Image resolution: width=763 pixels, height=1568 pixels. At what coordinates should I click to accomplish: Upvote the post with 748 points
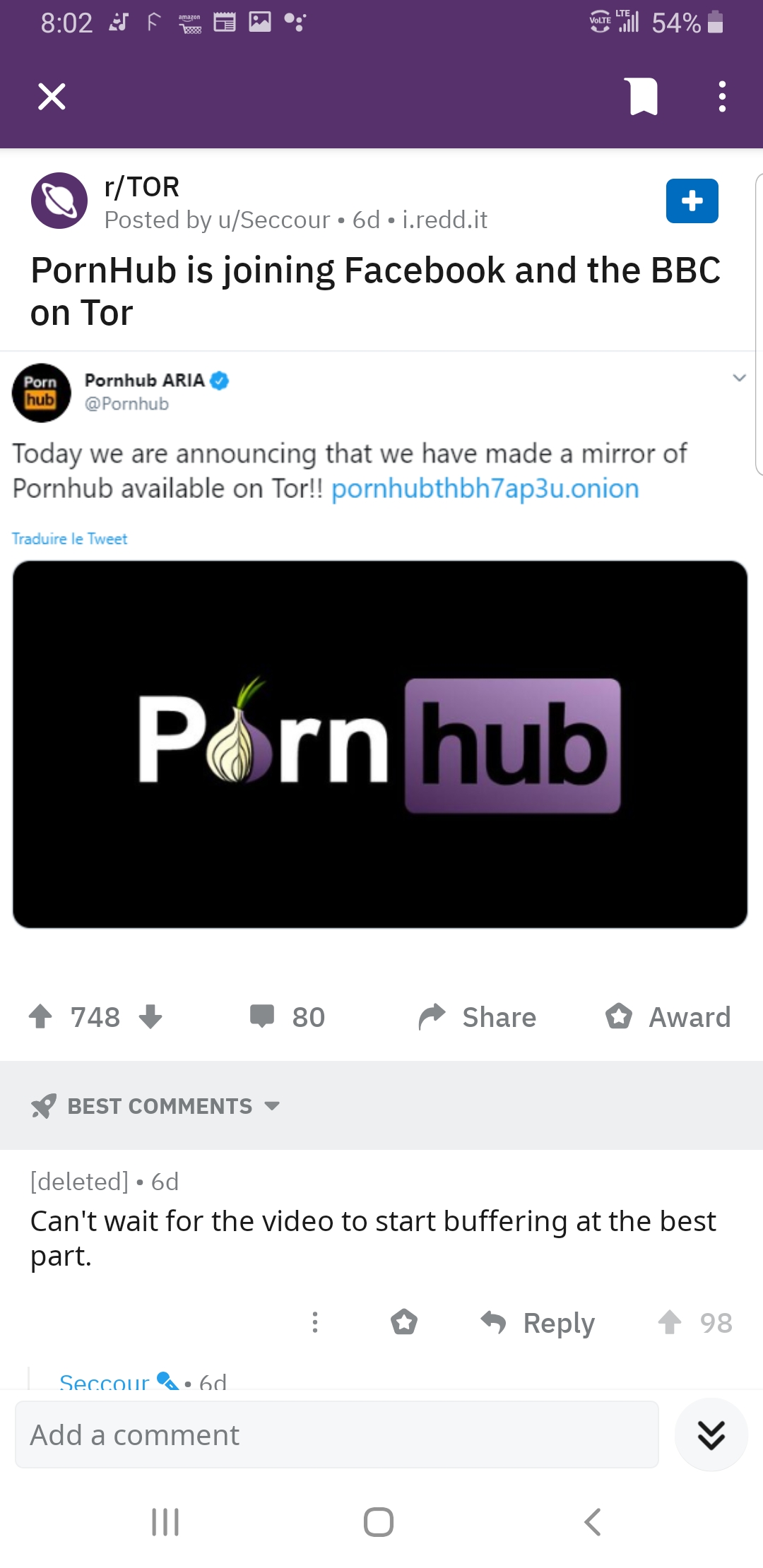tap(41, 1016)
